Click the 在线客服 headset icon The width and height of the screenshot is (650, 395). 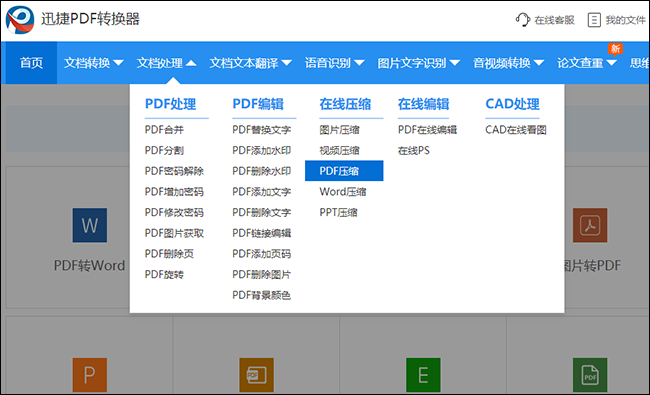click(x=523, y=19)
